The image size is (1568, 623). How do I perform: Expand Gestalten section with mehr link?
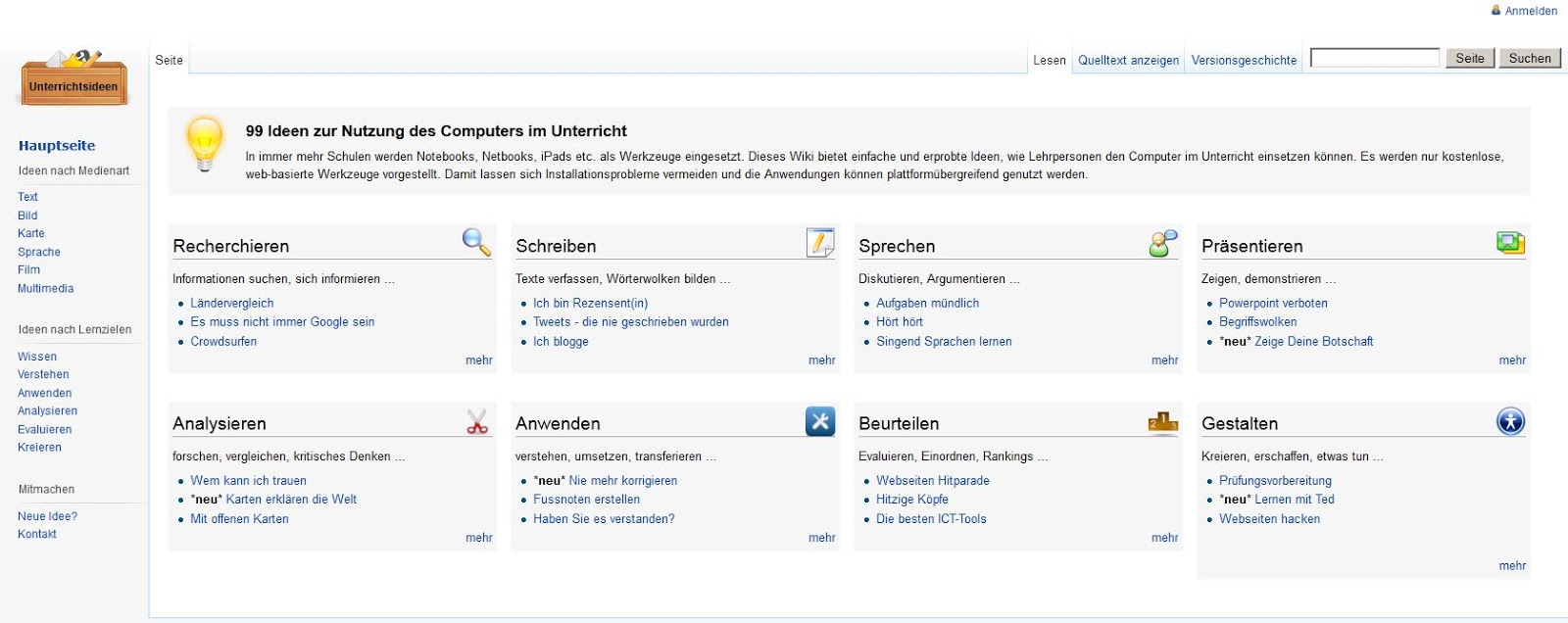[x=1512, y=566]
